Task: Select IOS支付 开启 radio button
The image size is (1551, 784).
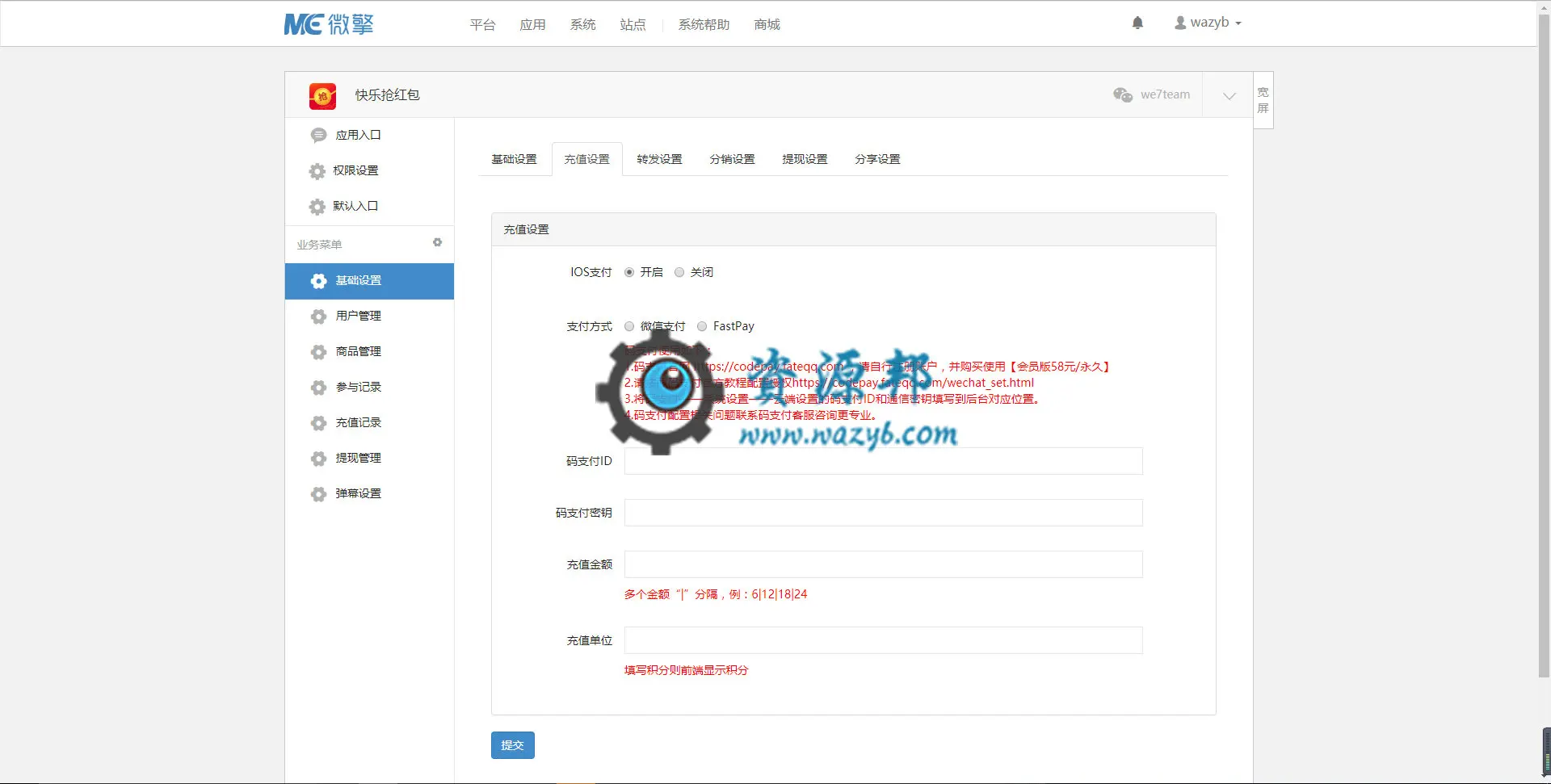Action: [x=629, y=273]
